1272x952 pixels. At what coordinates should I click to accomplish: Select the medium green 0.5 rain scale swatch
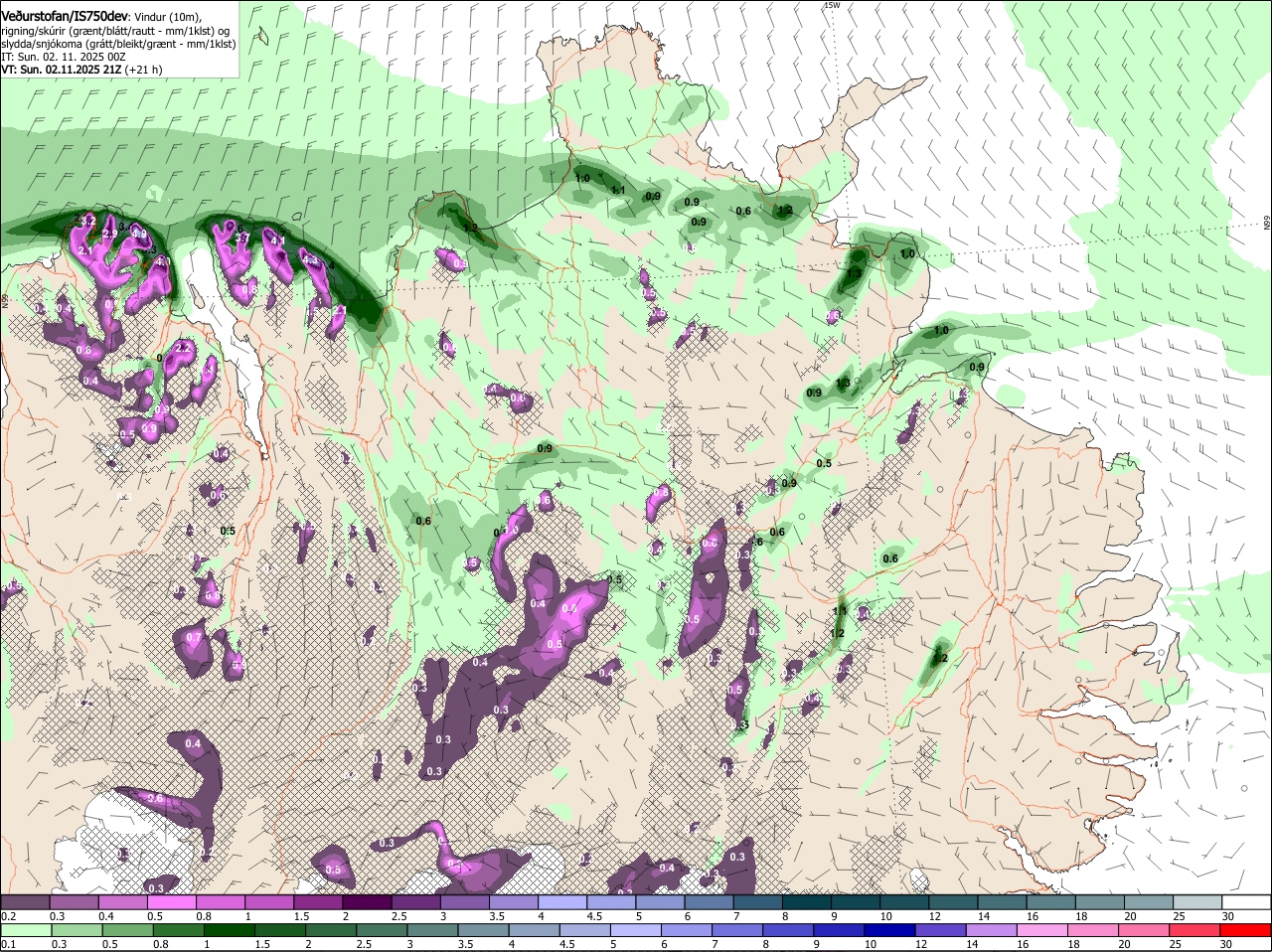click(127, 931)
